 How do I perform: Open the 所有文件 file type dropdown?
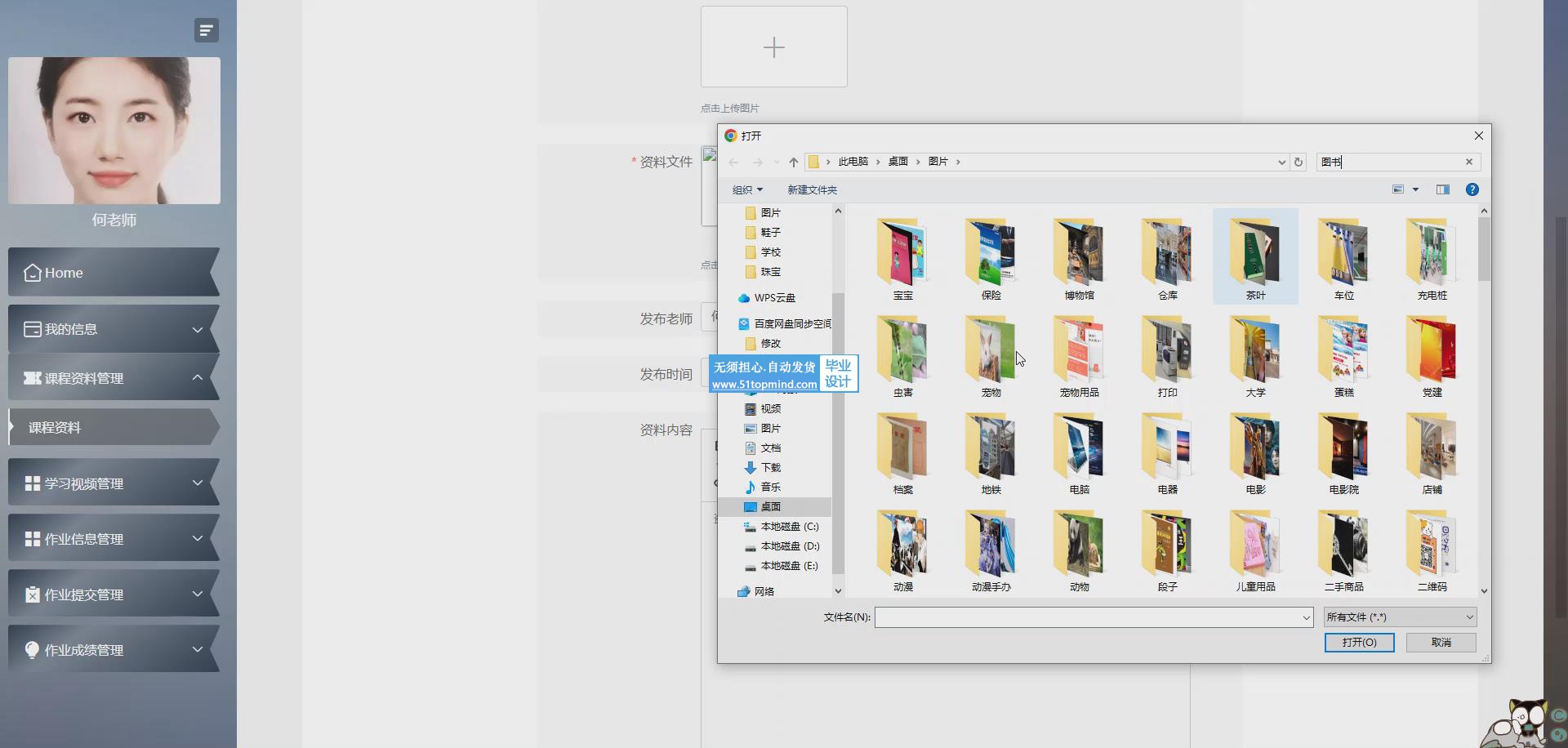[1400, 617]
